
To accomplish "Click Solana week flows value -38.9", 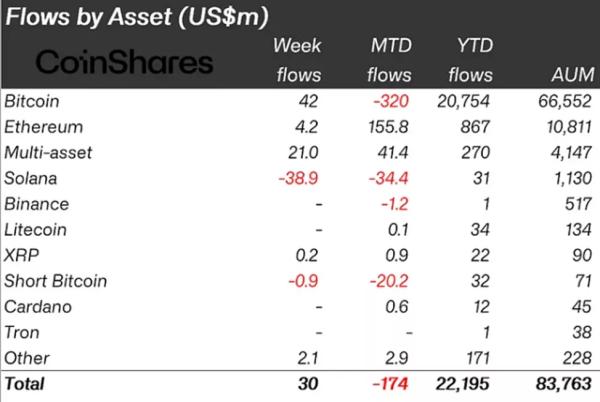I will (x=298, y=178).
